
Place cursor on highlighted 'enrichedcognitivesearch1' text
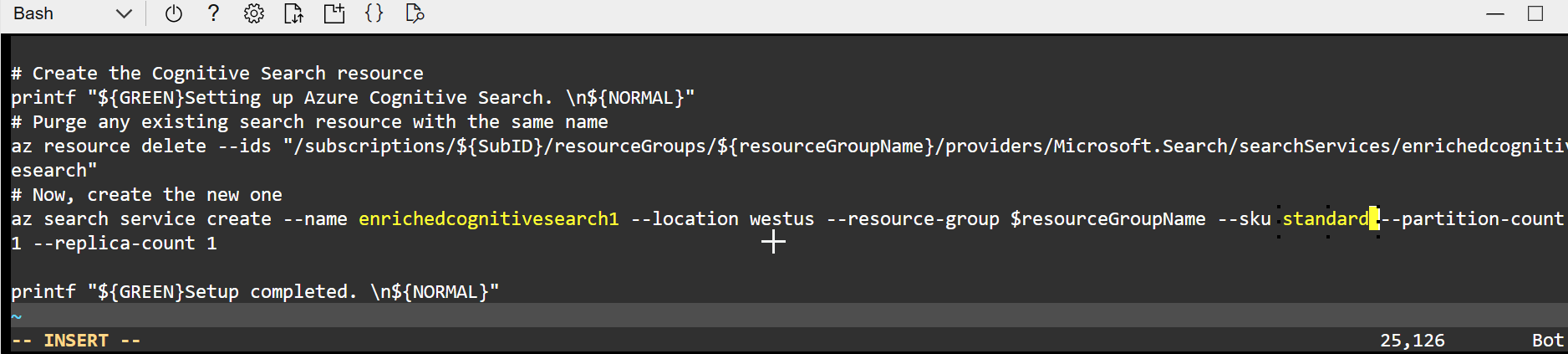(489, 219)
